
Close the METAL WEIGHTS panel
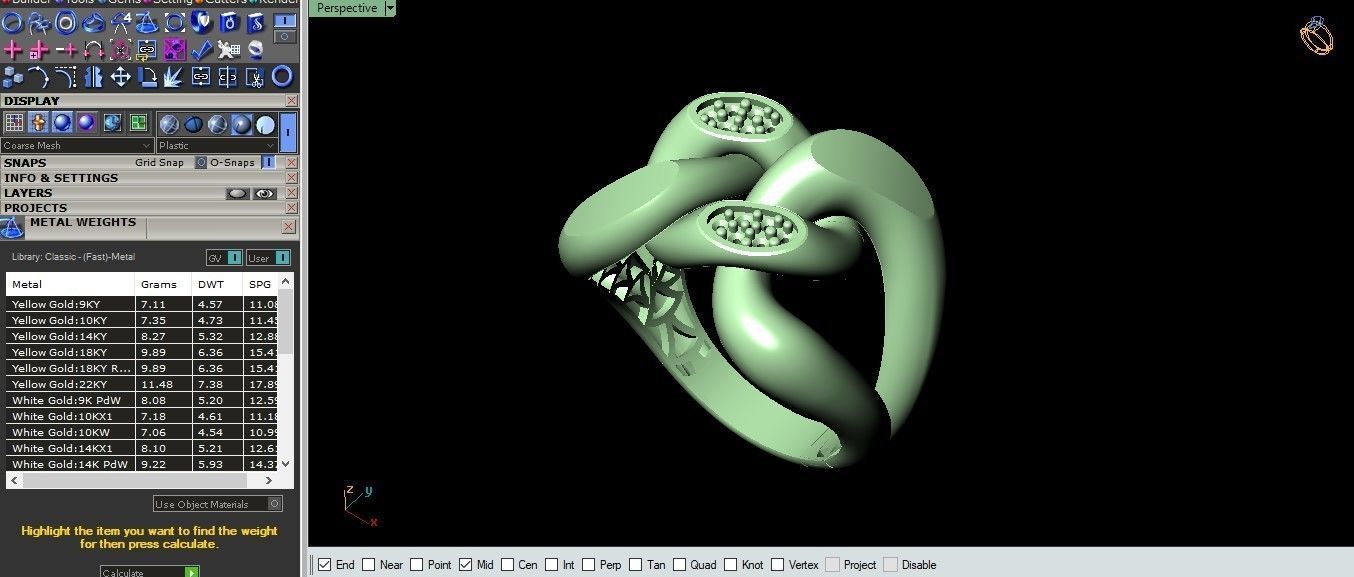(x=288, y=227)
